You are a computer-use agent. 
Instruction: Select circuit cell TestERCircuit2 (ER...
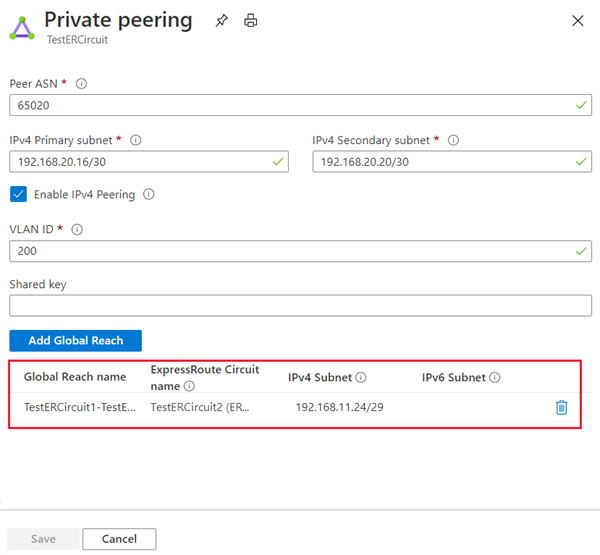(x=200, y=407)
